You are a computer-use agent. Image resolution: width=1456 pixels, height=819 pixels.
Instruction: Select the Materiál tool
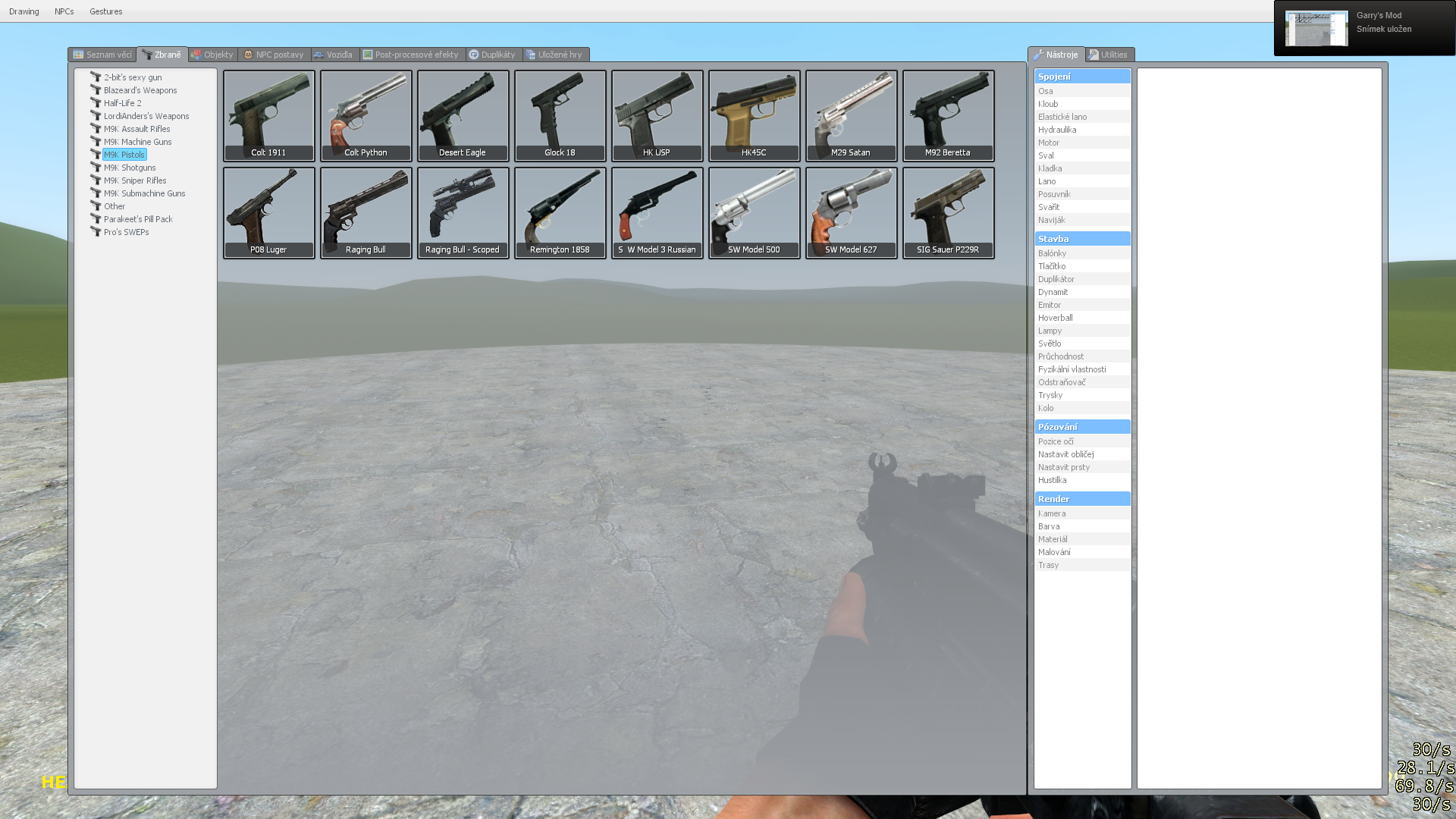[x=1083, y=539]
